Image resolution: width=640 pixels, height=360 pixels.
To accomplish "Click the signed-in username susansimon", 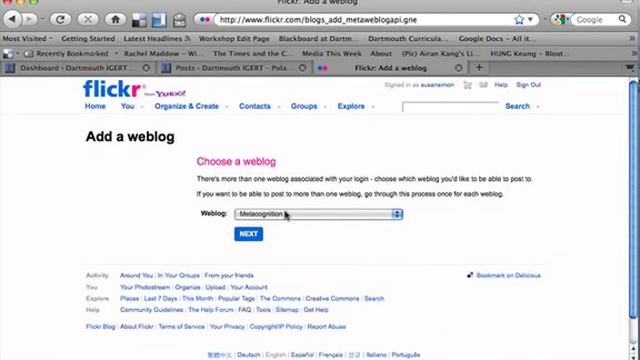I will coord(437,85).
